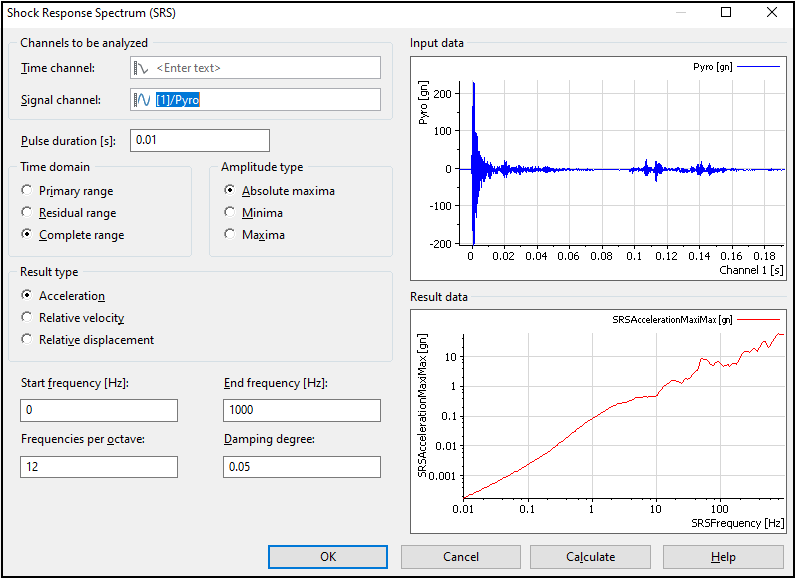Click the Time channel text field
The image size is (795, 578).
pyautogui.click(x=266, y=68)
